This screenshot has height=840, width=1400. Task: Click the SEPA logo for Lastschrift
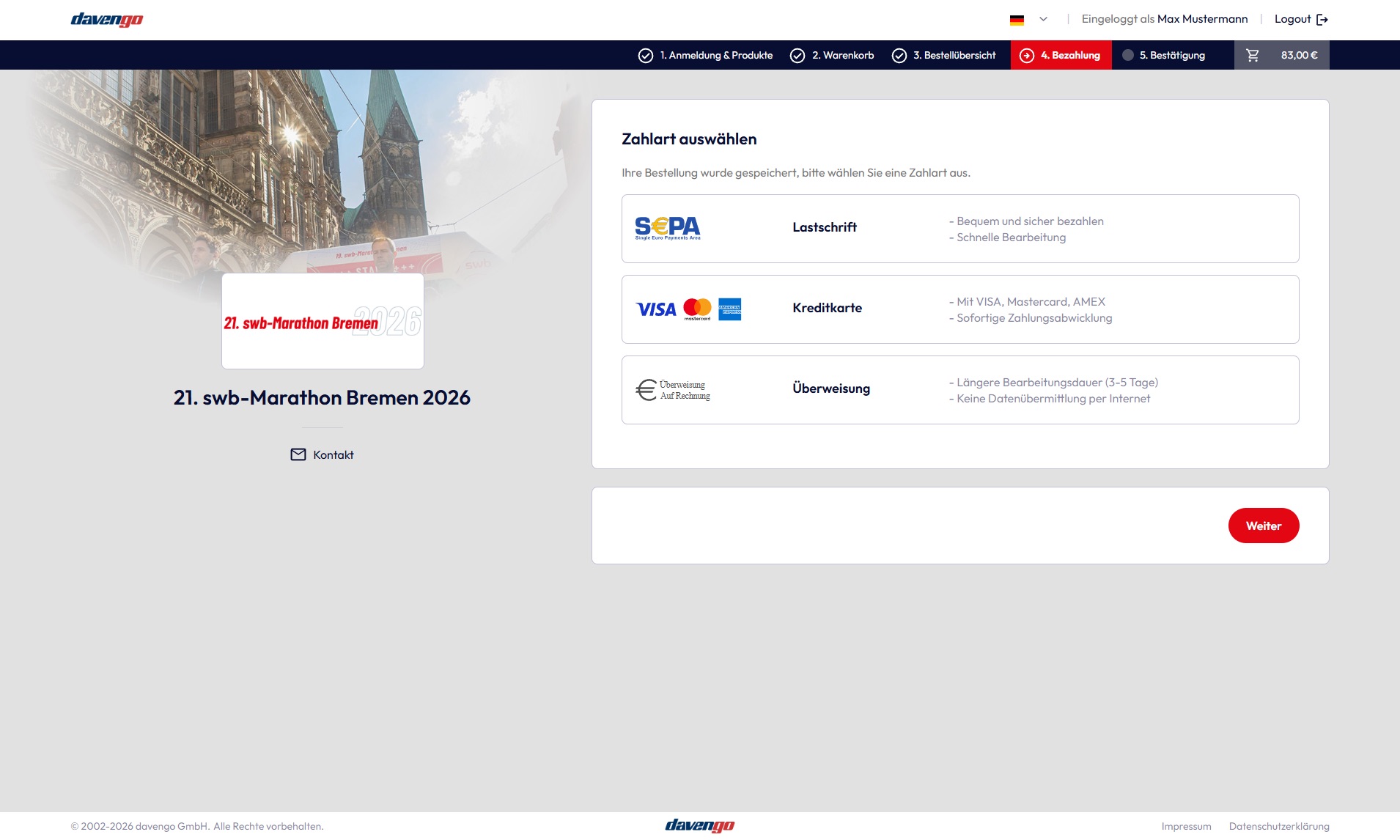point(667,228)
